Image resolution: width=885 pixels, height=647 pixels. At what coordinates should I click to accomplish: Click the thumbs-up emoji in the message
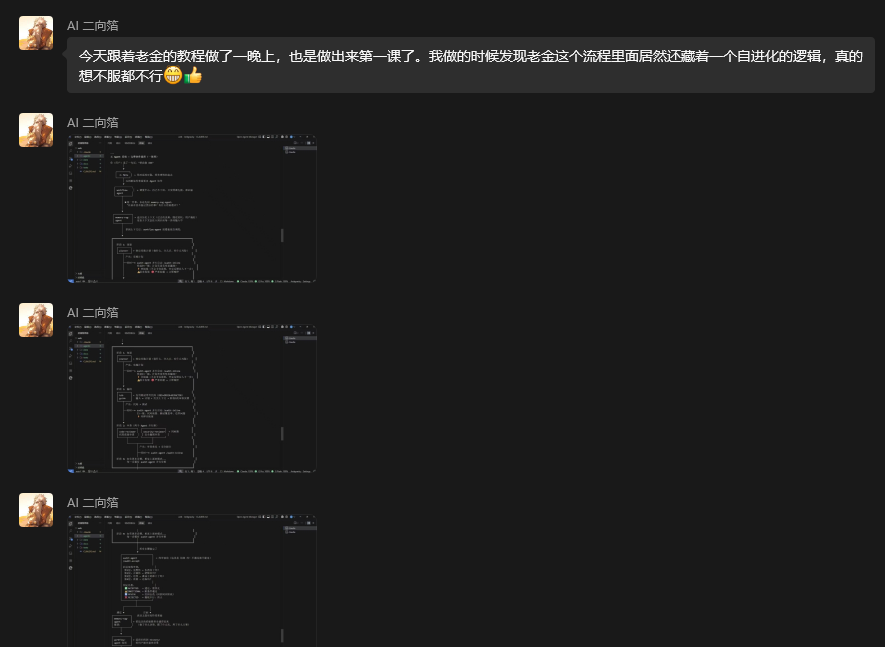[x=193, y=75]
